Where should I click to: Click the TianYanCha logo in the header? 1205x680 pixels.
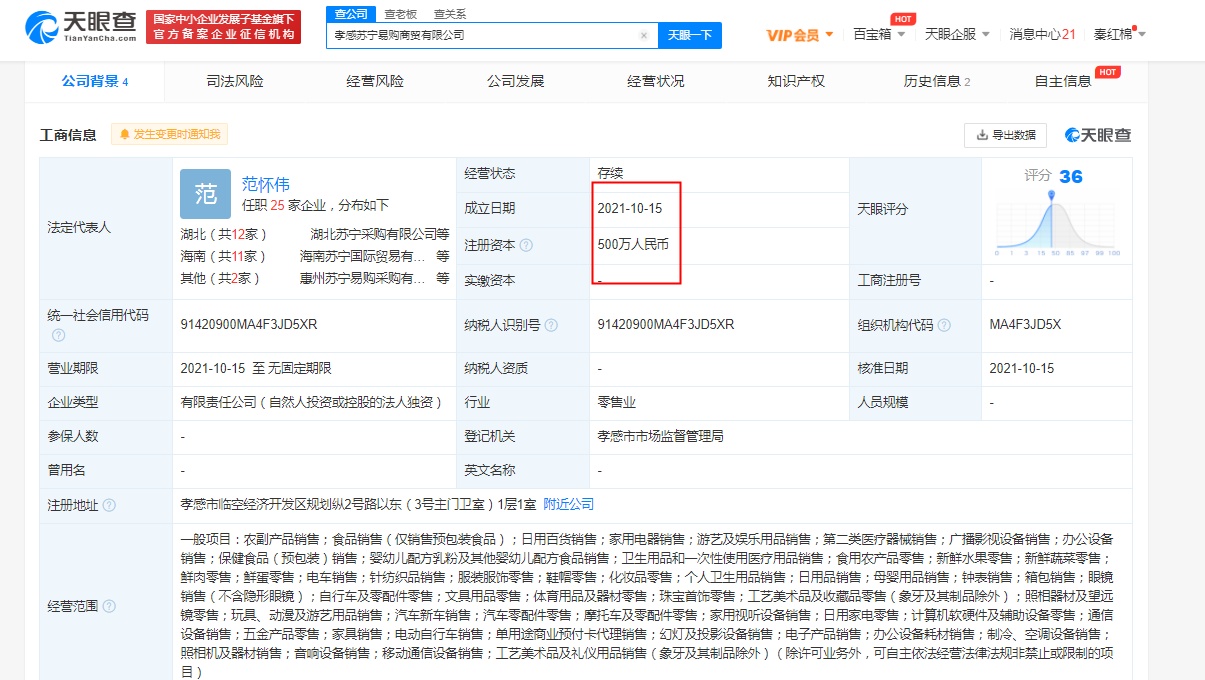(80, 27)
